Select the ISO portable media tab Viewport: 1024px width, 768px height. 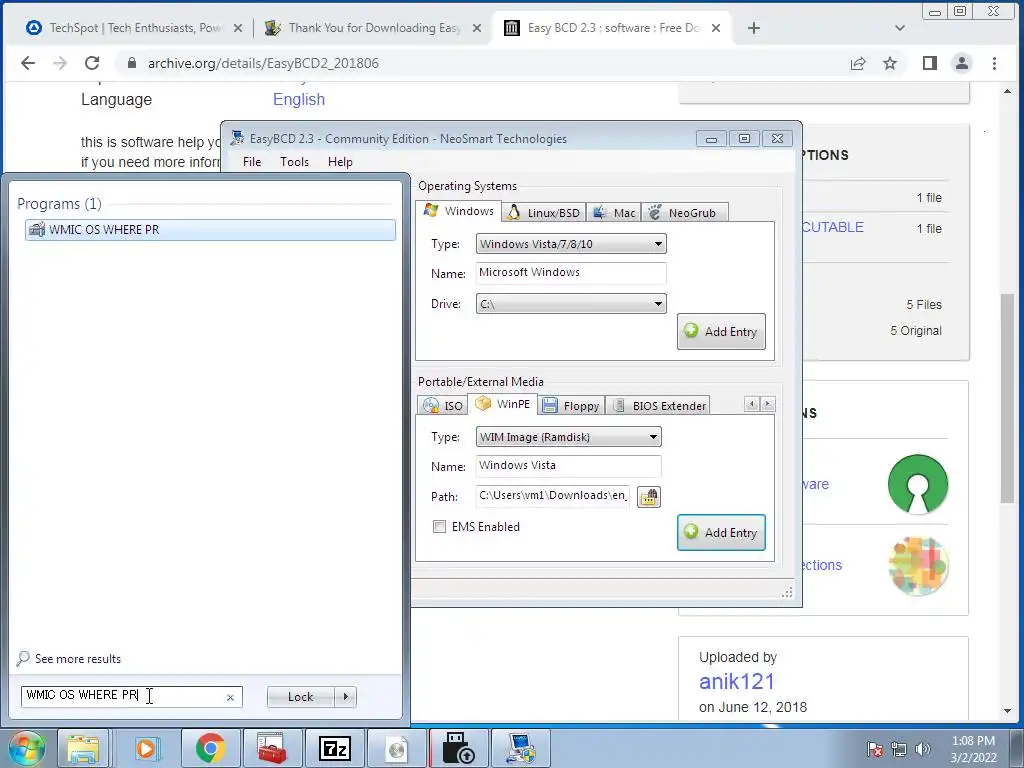[444, 406]
